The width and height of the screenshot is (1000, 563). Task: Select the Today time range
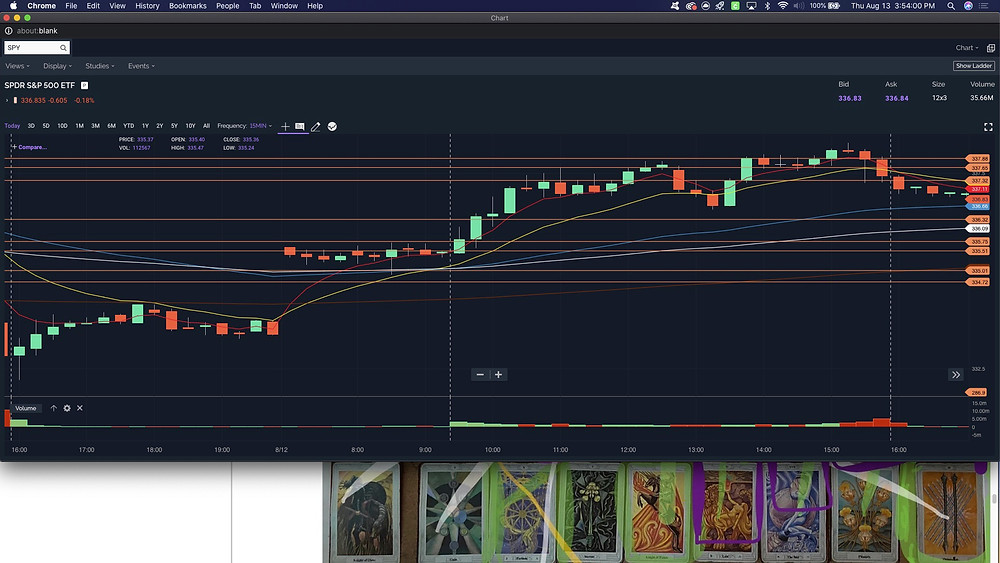12,126
